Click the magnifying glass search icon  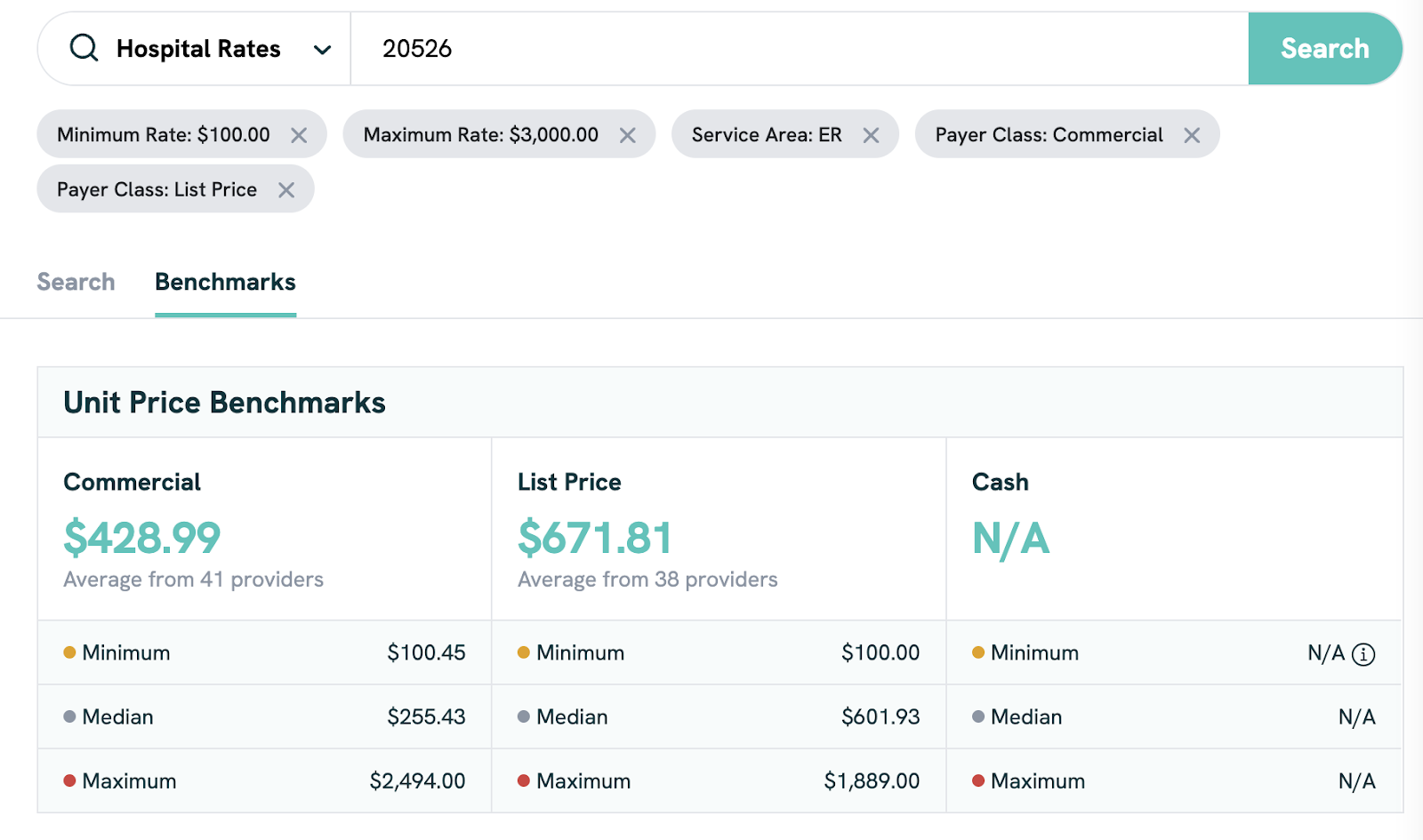coord(84,48)
